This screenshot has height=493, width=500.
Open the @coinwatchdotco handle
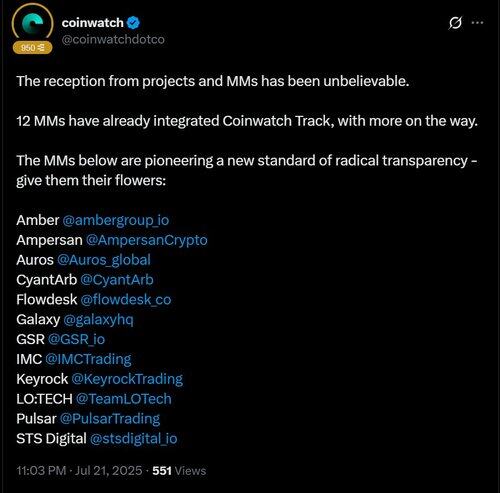point(113,39)
